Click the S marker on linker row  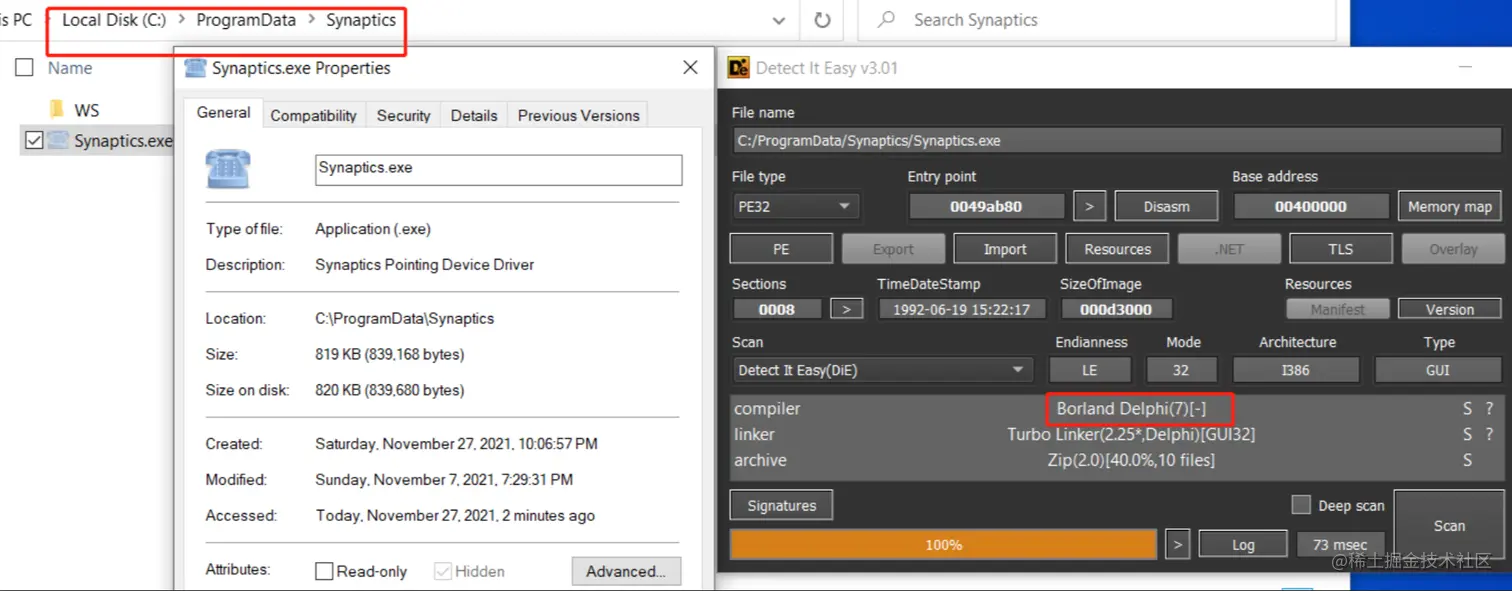coord(1467,435)
